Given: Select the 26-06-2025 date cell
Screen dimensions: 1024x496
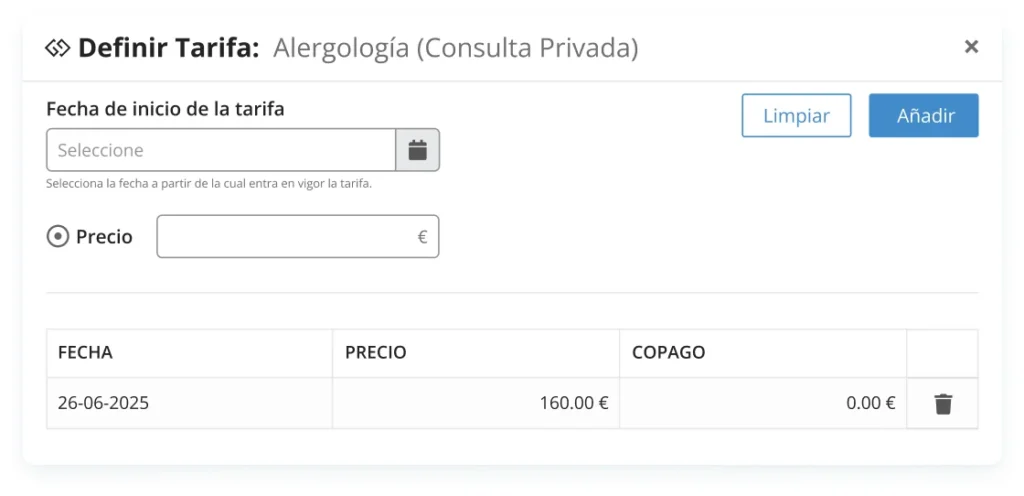Looking at the screenshot, I should click(103, 404).
